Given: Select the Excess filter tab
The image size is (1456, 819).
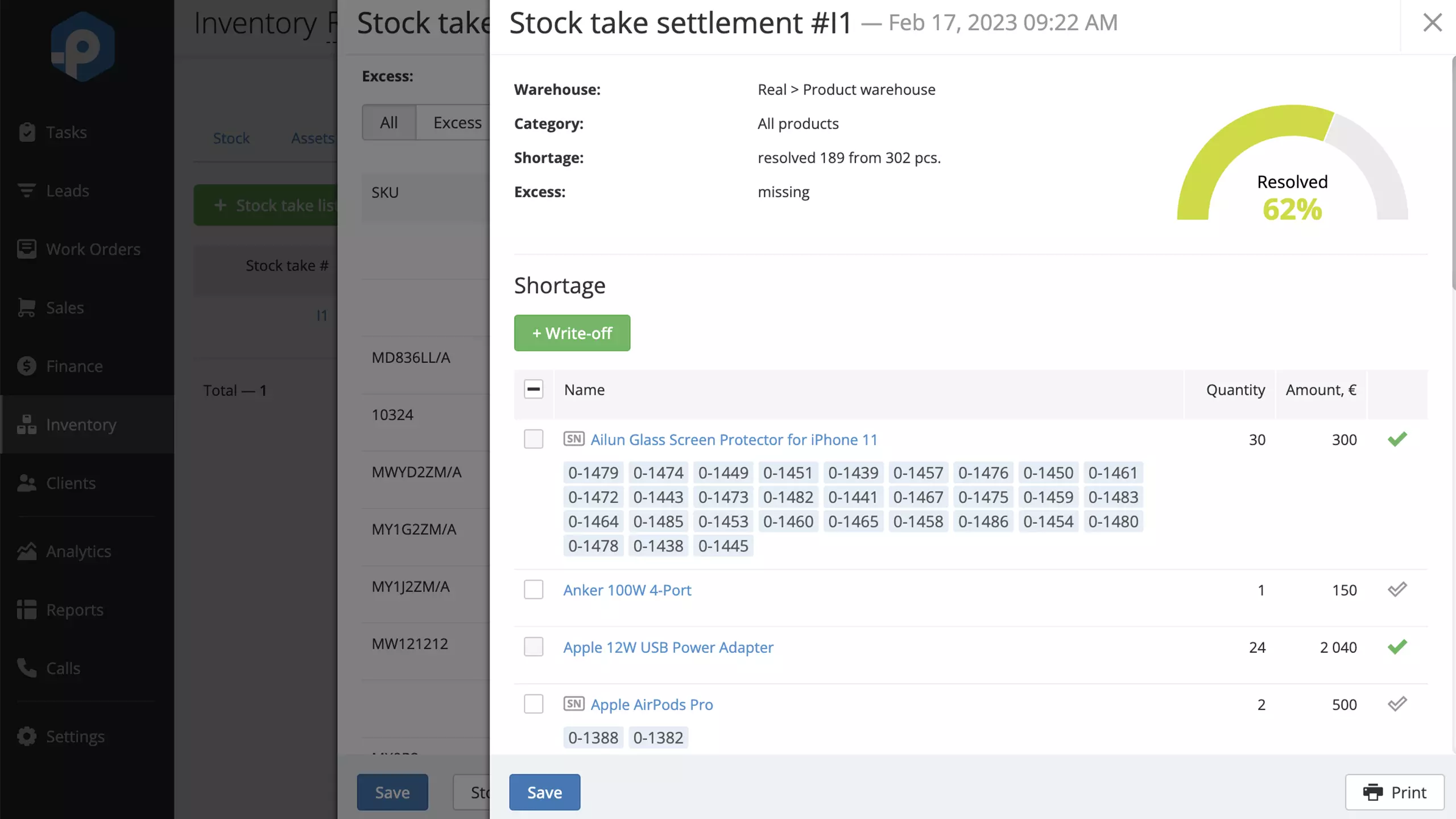Looking at the screenshot, I should [x=453, y=122].
